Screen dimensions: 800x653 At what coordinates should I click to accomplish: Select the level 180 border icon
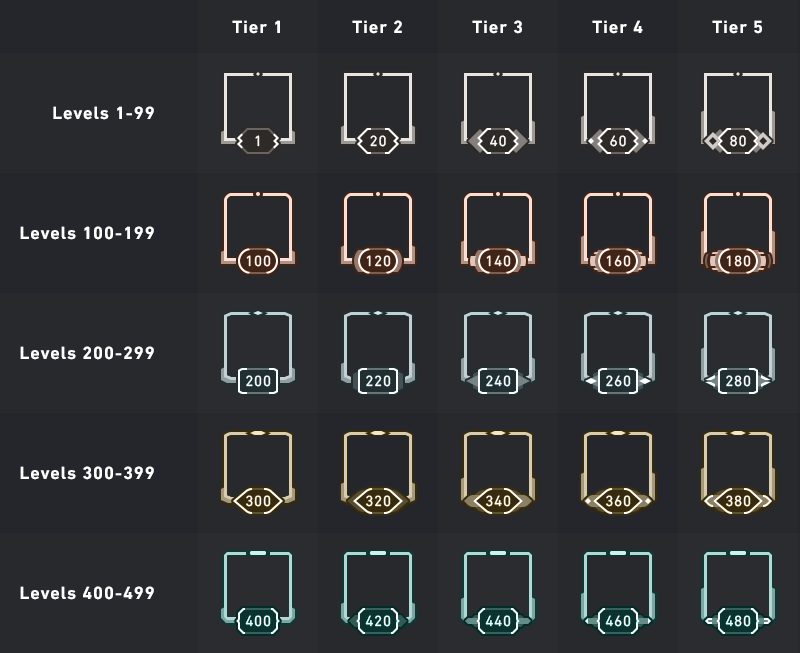click(738, 233)
